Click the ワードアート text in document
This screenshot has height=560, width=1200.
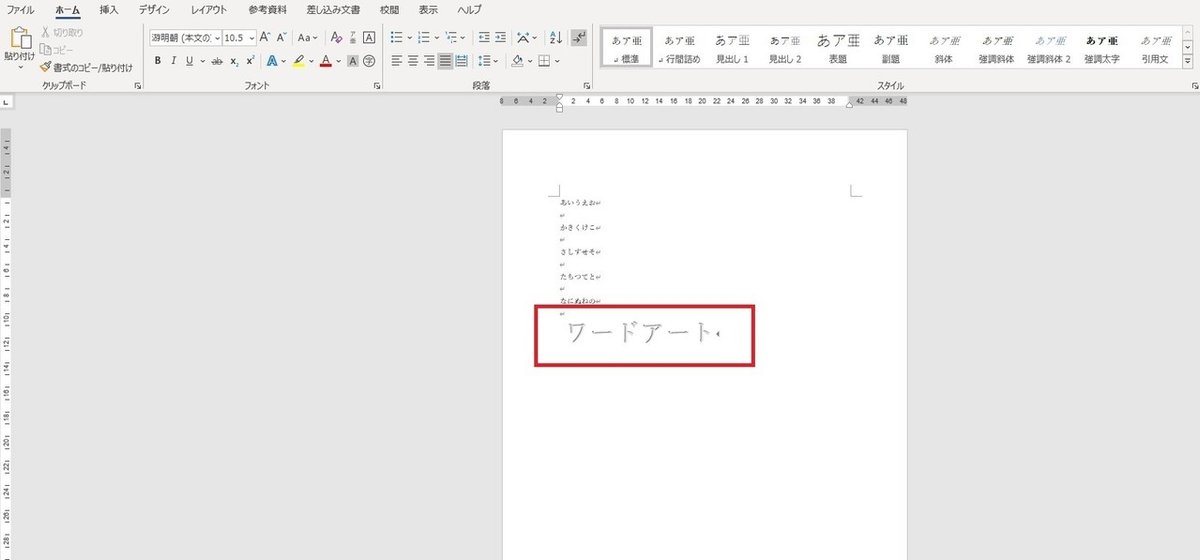(x=640, y=334)
